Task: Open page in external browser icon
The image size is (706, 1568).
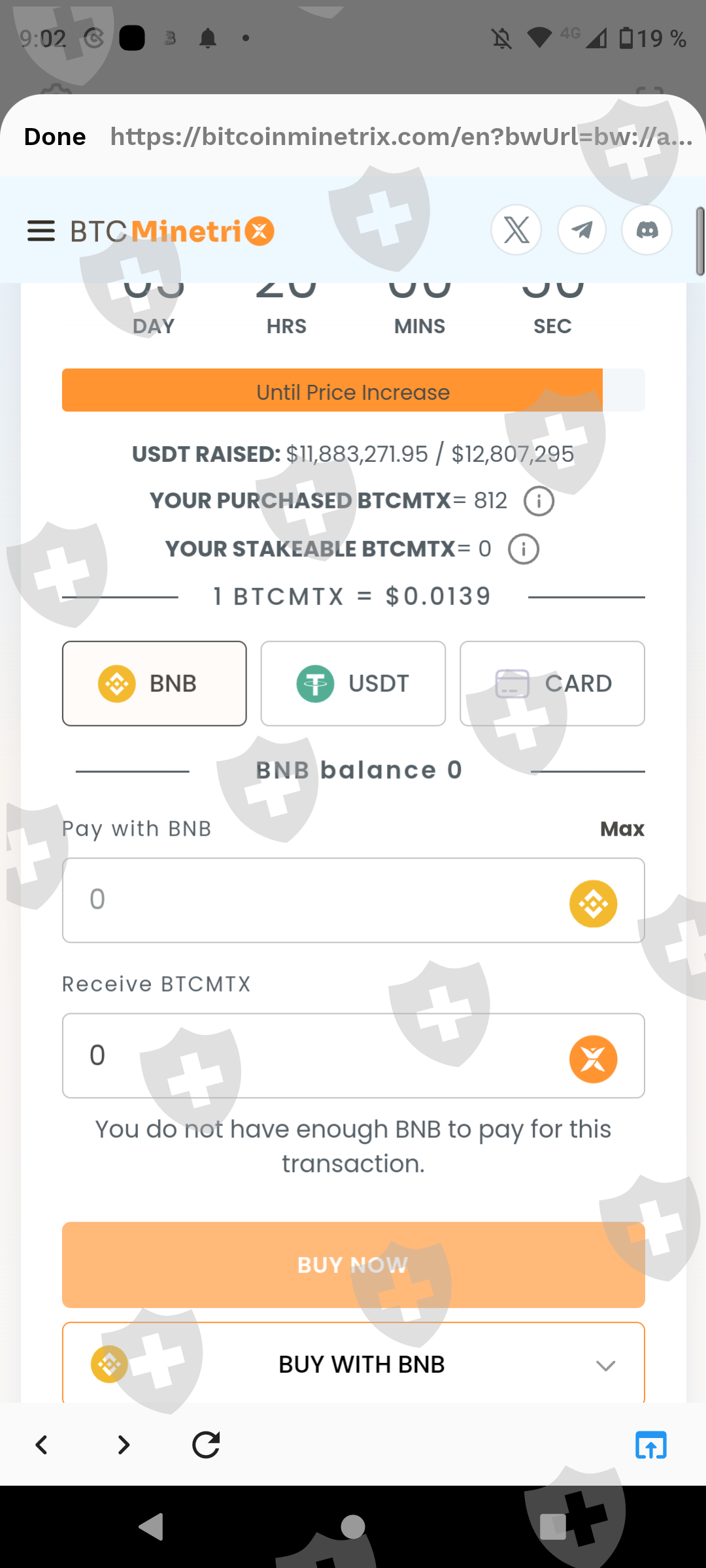Action: (x=651, y=1445)
